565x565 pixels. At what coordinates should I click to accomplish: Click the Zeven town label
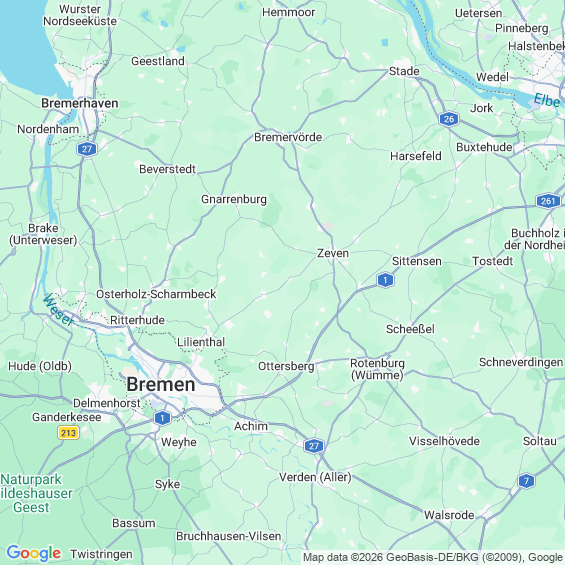(x=333, y=253)
